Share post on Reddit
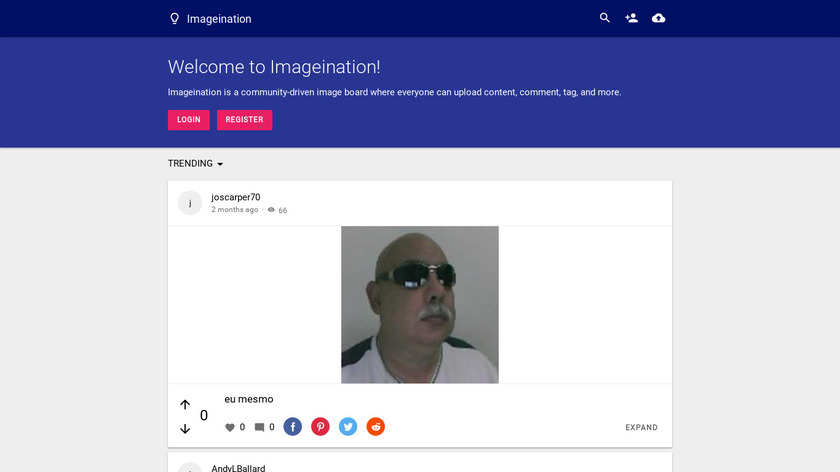Image resolution: width=840 pixels, height=472 pixels. [375, 427]
